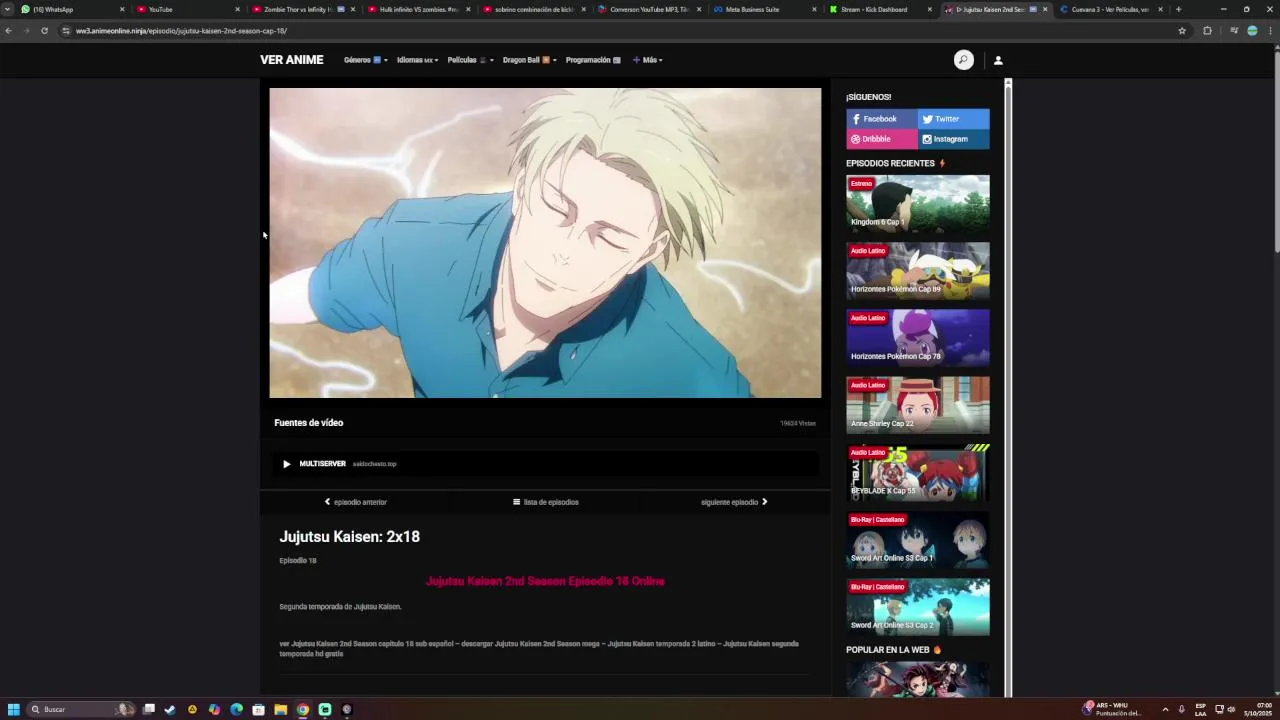
Task: Click the 'Fuentes de vídeo' label
Action: (x=309, y=423)
